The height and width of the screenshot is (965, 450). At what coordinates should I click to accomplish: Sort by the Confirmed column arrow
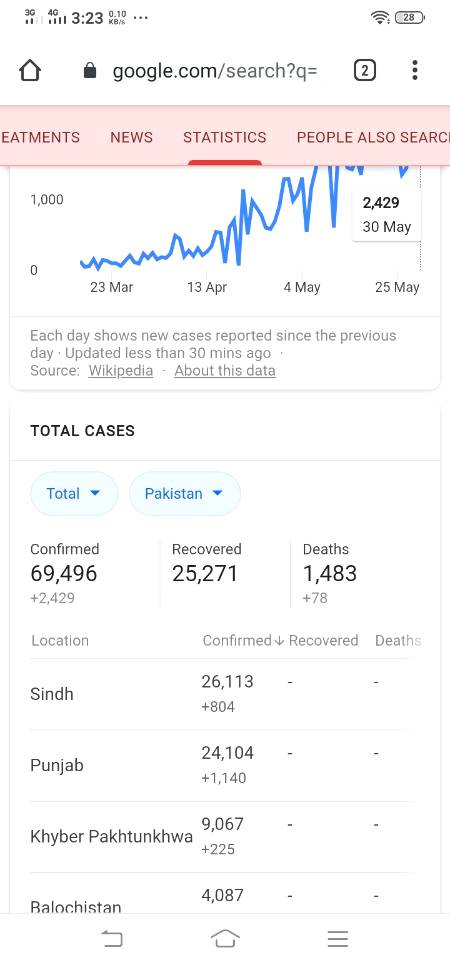[279, 641]
